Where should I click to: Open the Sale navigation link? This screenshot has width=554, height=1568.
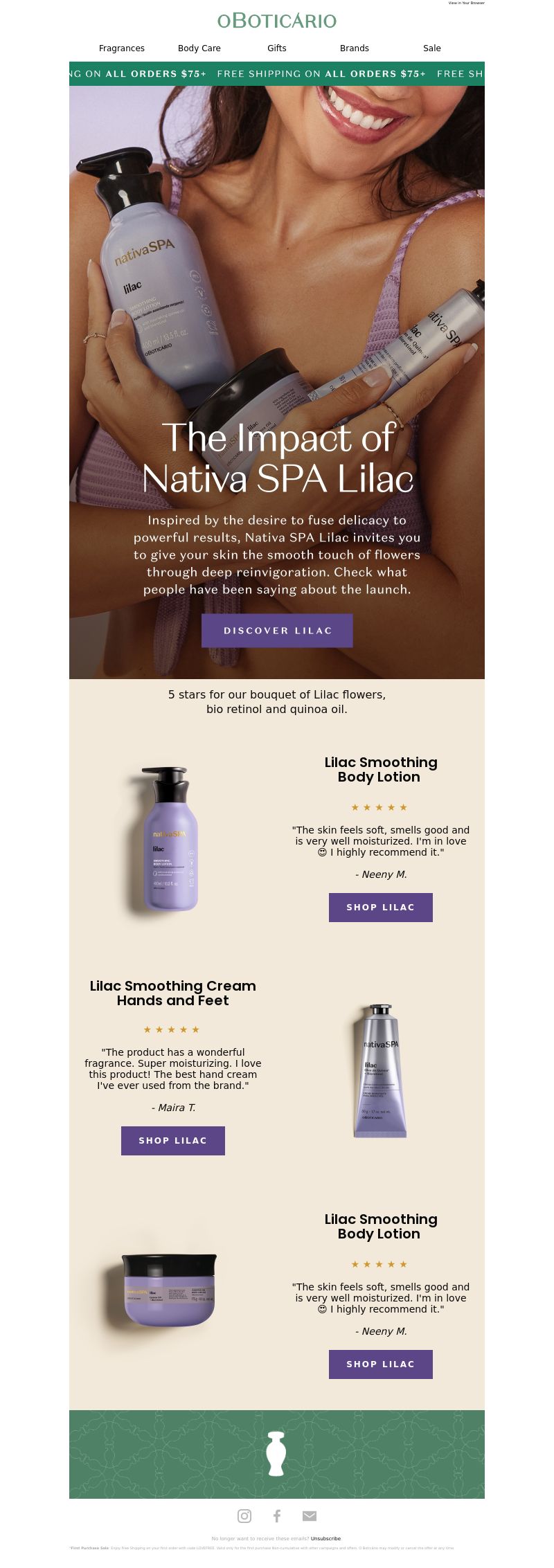pos(432,48)
